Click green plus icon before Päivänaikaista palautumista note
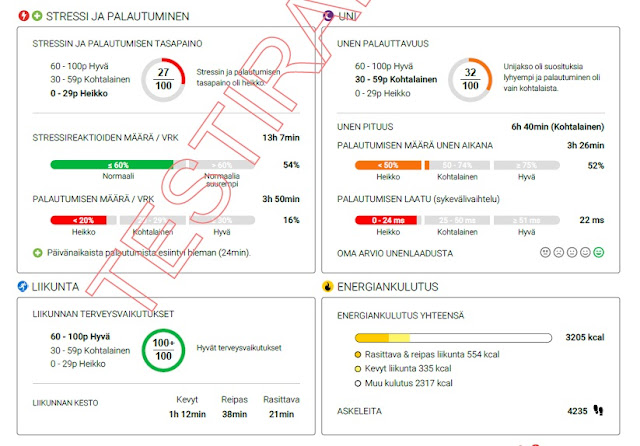 [x=38, y=253]
